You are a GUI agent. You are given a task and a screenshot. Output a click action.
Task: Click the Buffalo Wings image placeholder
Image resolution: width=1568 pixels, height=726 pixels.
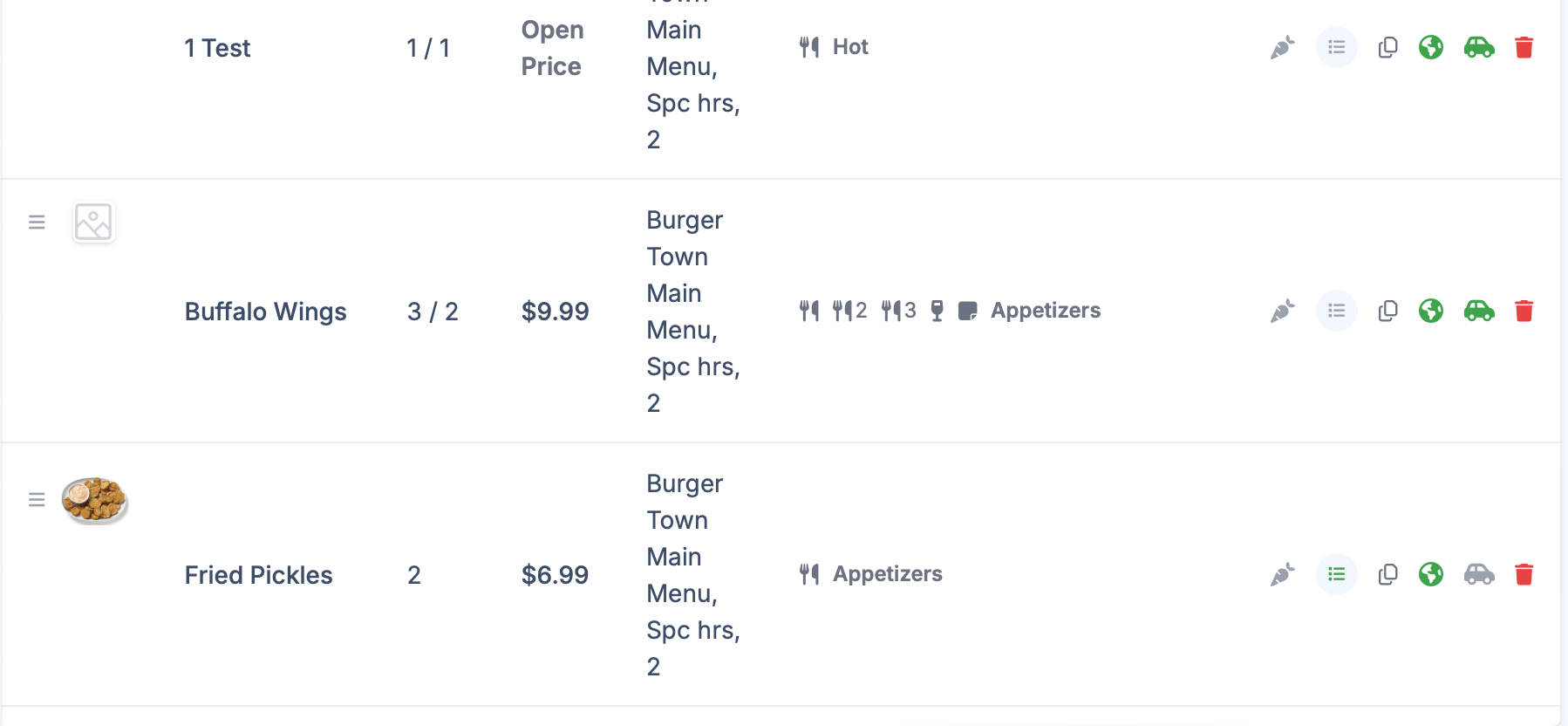coord(93,223)
